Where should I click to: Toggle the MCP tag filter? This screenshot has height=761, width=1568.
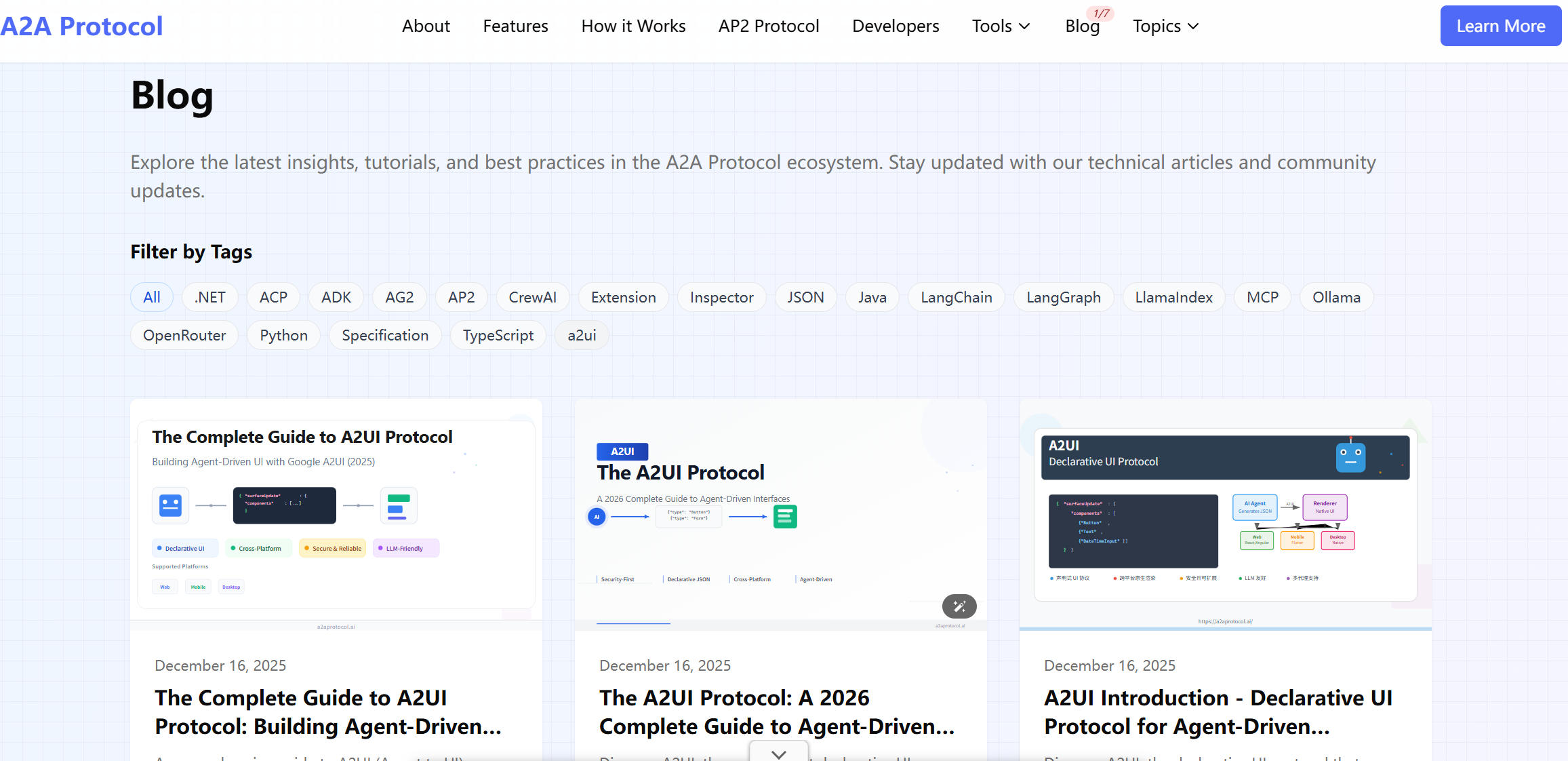1262,297
